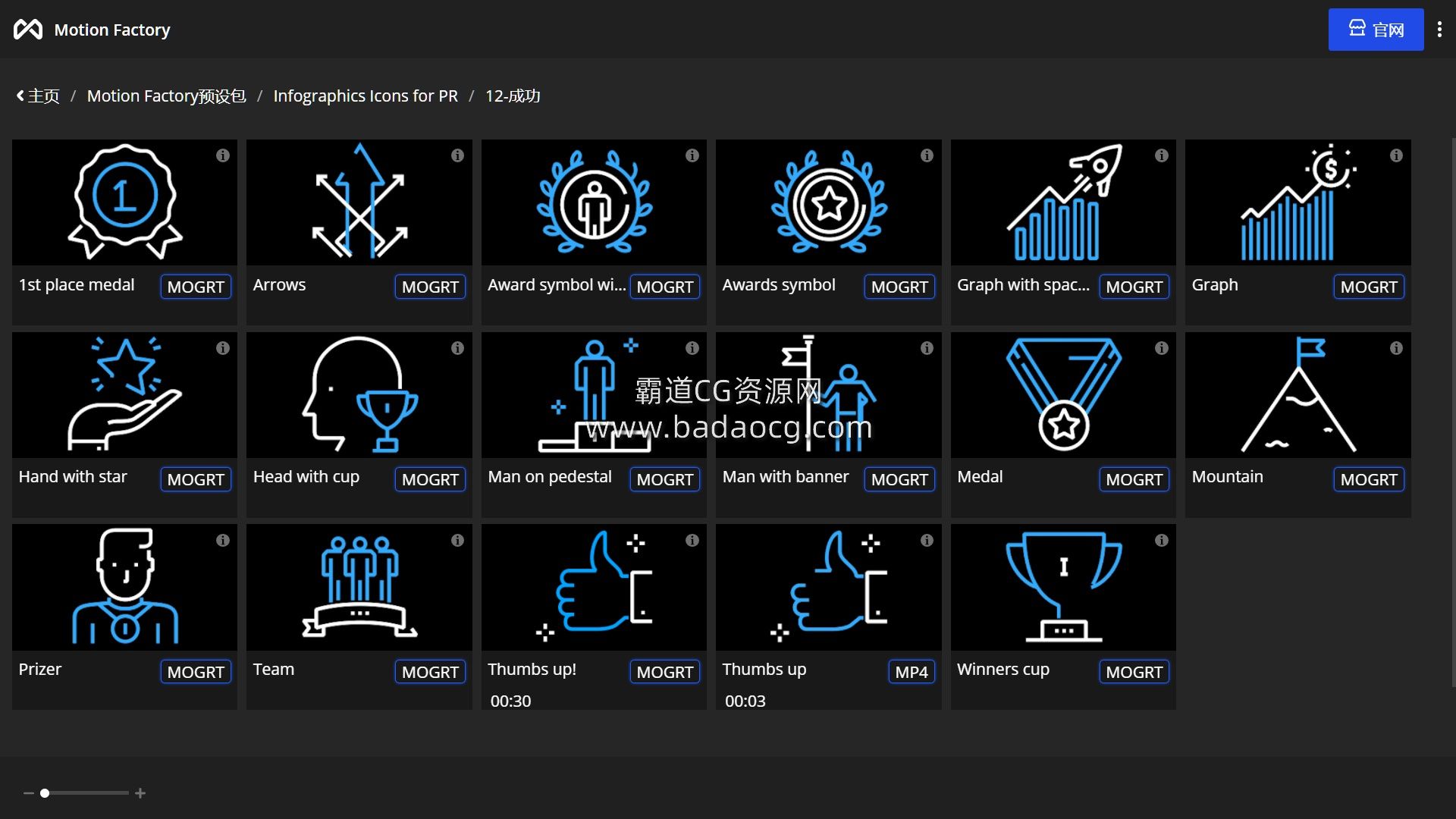
Task: Open info icon on Graph card
Action: coord(1396,155)
